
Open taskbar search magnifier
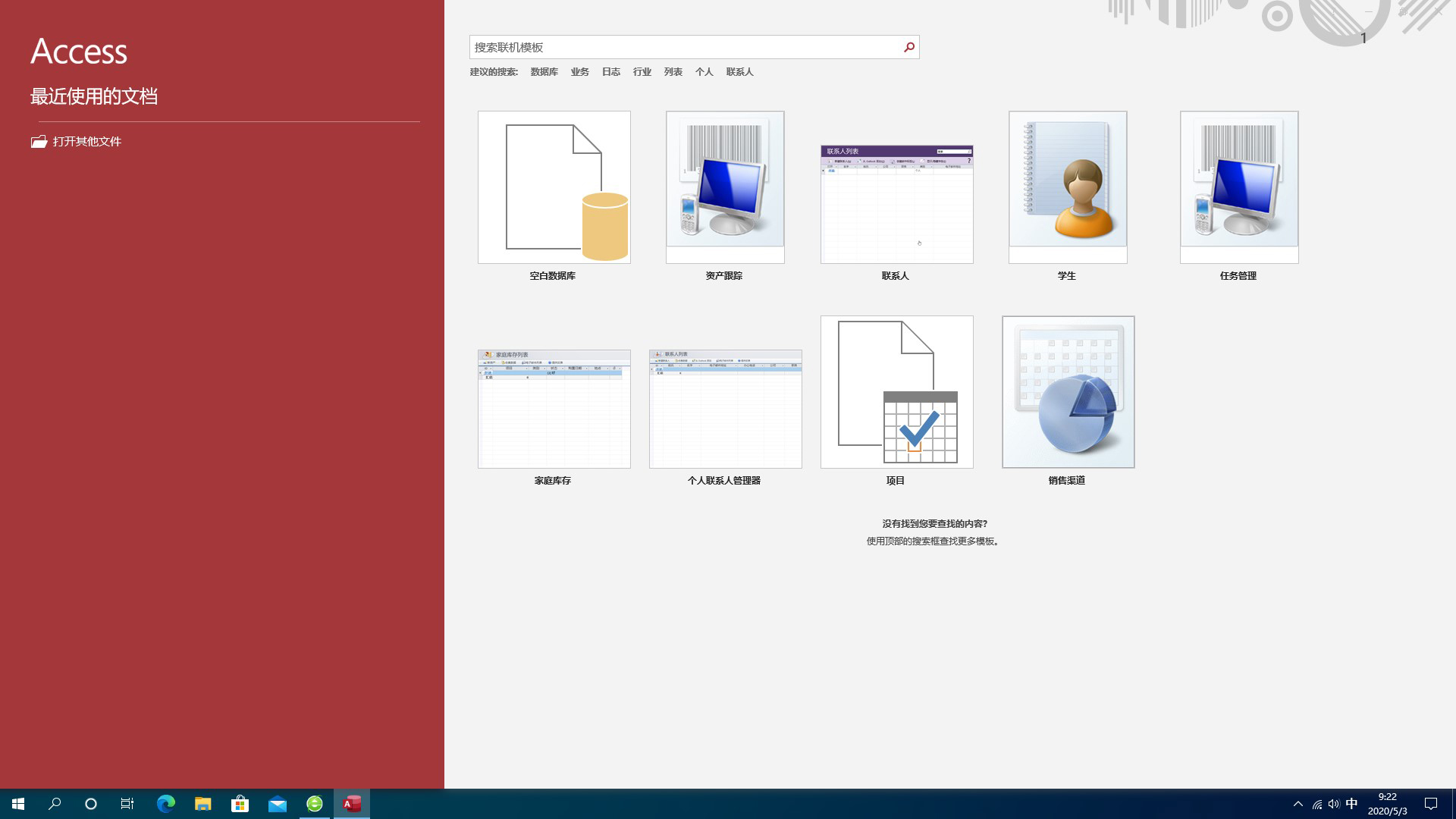pyautogui.click(x=55, y=804)
